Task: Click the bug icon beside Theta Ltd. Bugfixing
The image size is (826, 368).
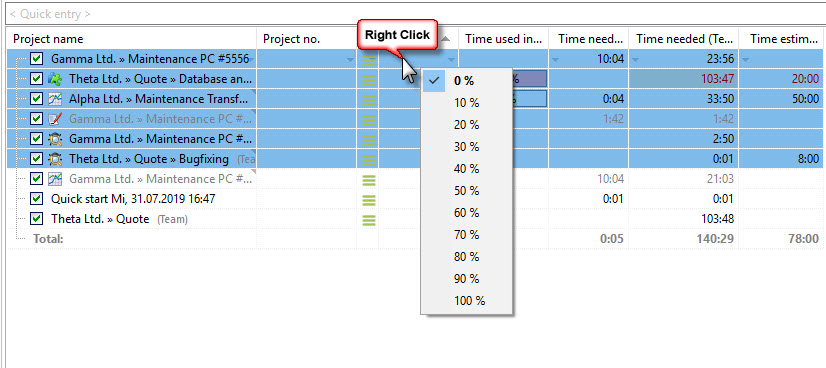Action: pyautogui.click(x=55, y=159)
